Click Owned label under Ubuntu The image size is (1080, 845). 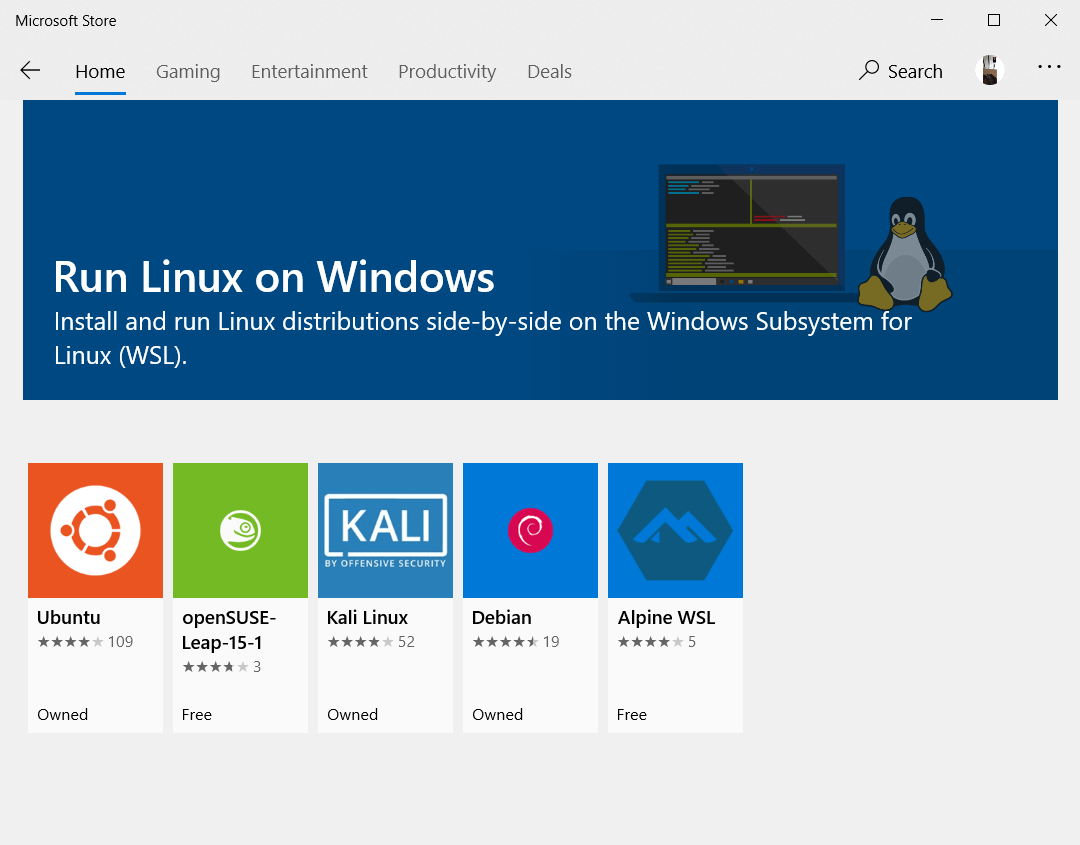[62, 714]
